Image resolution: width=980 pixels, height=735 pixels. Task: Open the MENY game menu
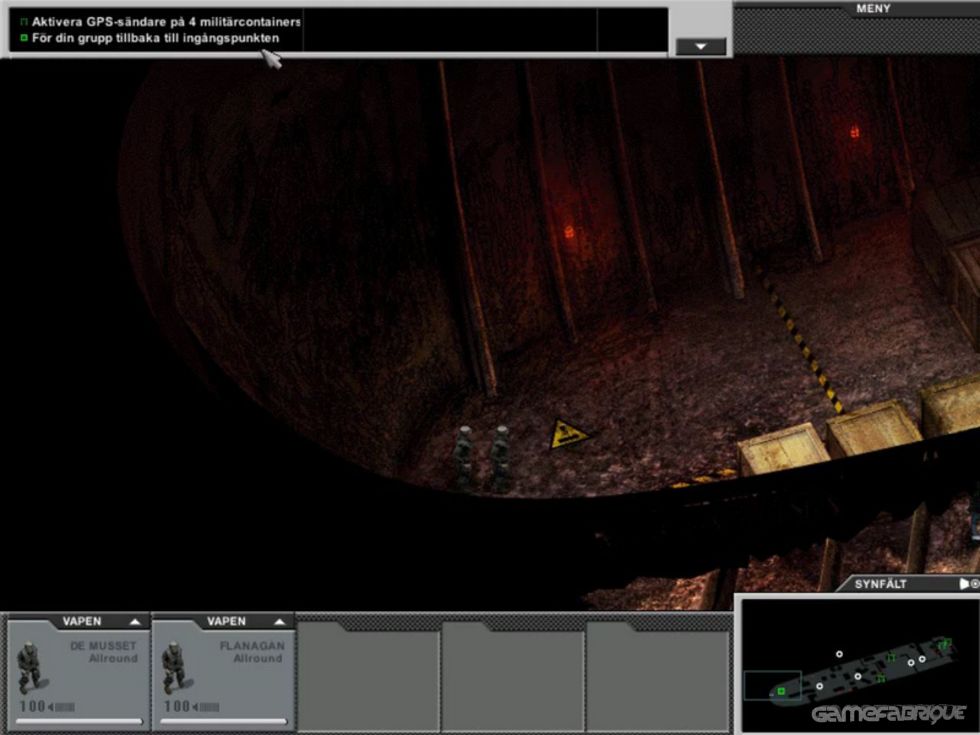873,8
